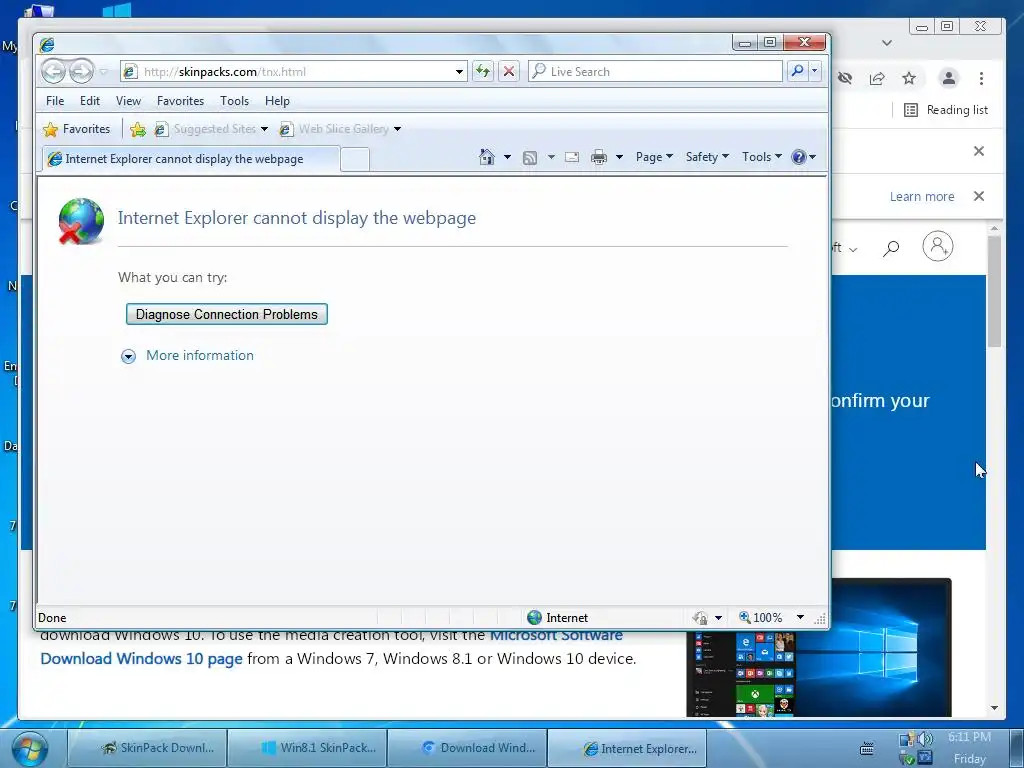Click the RSS feeds icon

pyautogui.click(x=530, y=157)
